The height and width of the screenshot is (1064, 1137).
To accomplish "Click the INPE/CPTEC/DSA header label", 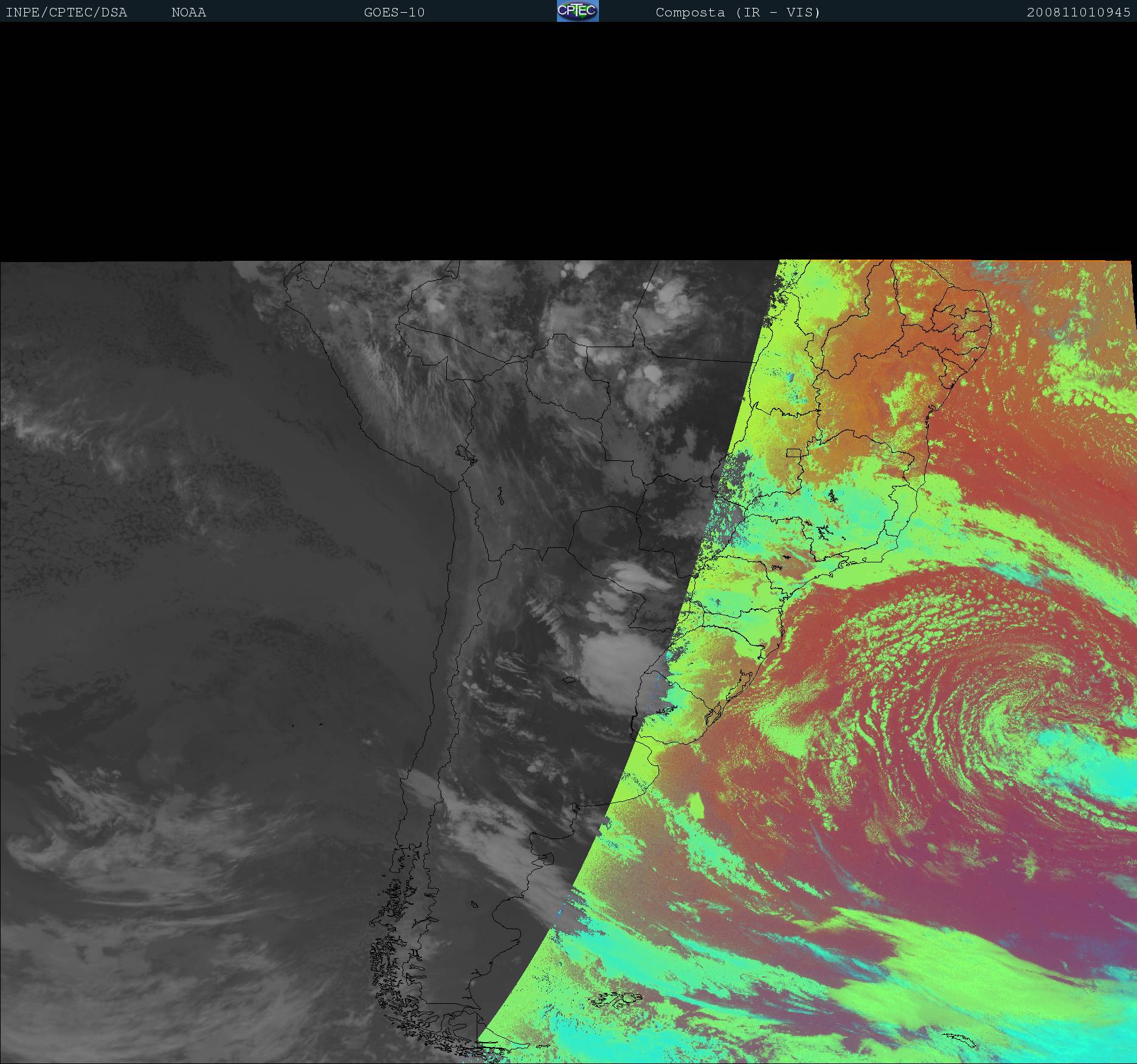I will point(66,13).
